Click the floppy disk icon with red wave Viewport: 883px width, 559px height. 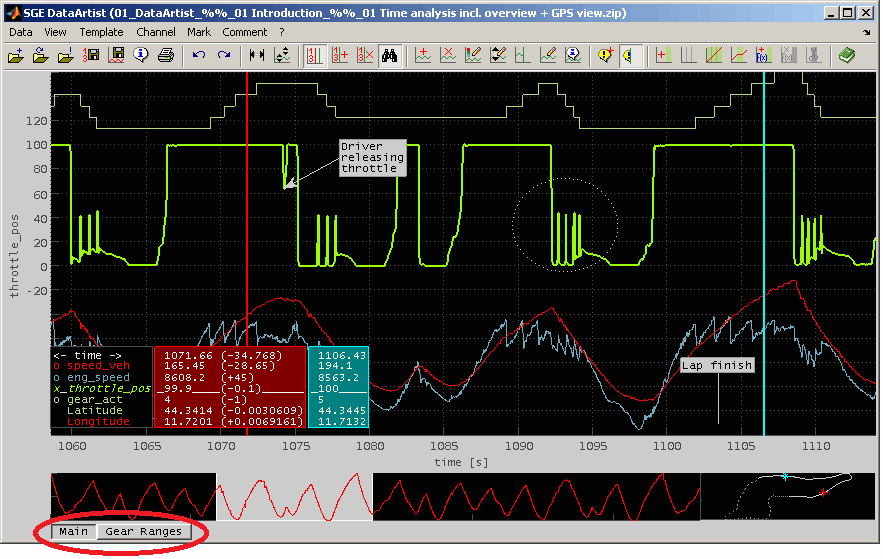(117, 55)
